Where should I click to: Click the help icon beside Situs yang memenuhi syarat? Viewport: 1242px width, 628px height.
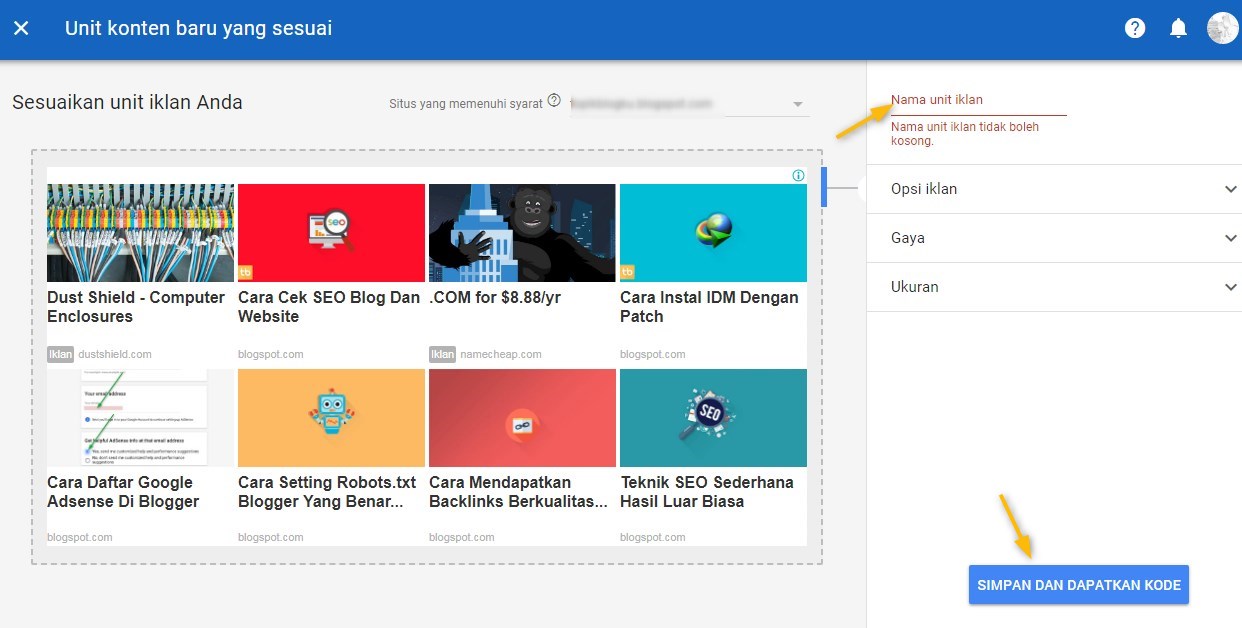(x=554, y=100)
